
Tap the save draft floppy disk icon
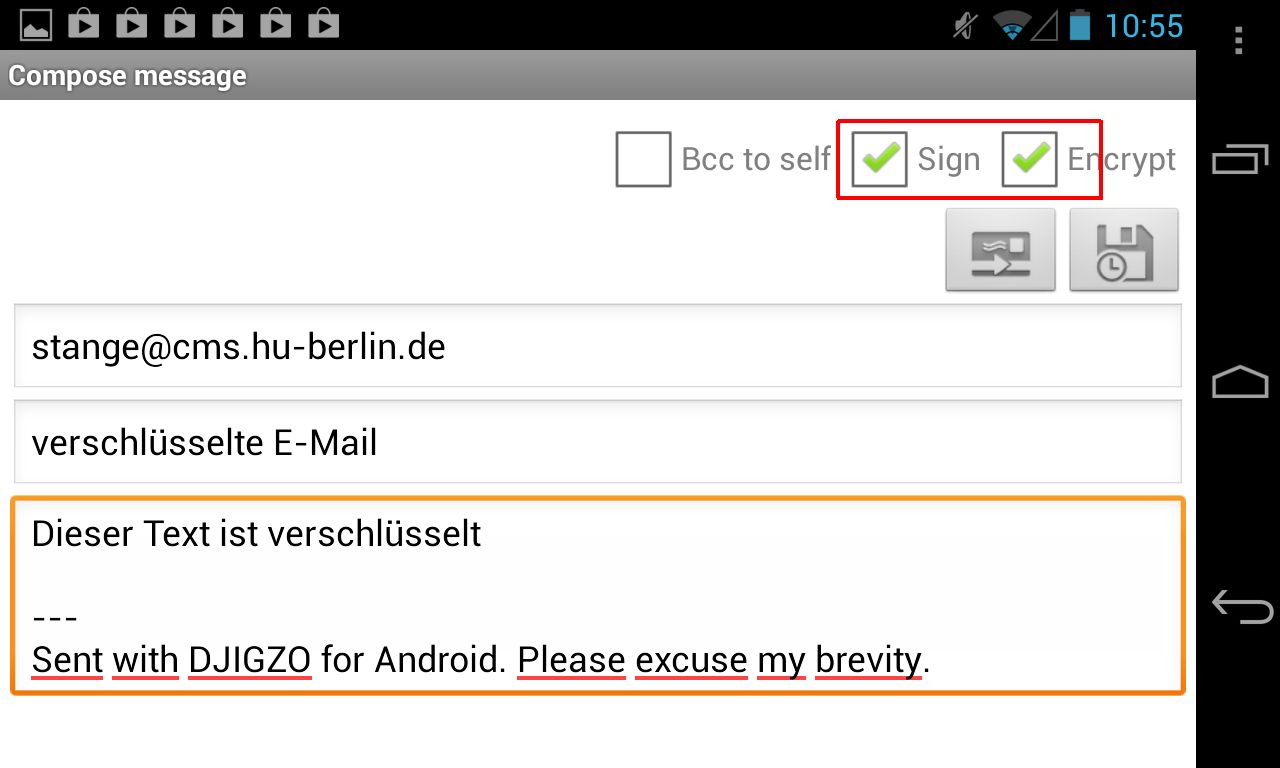tap(1124, 250)
